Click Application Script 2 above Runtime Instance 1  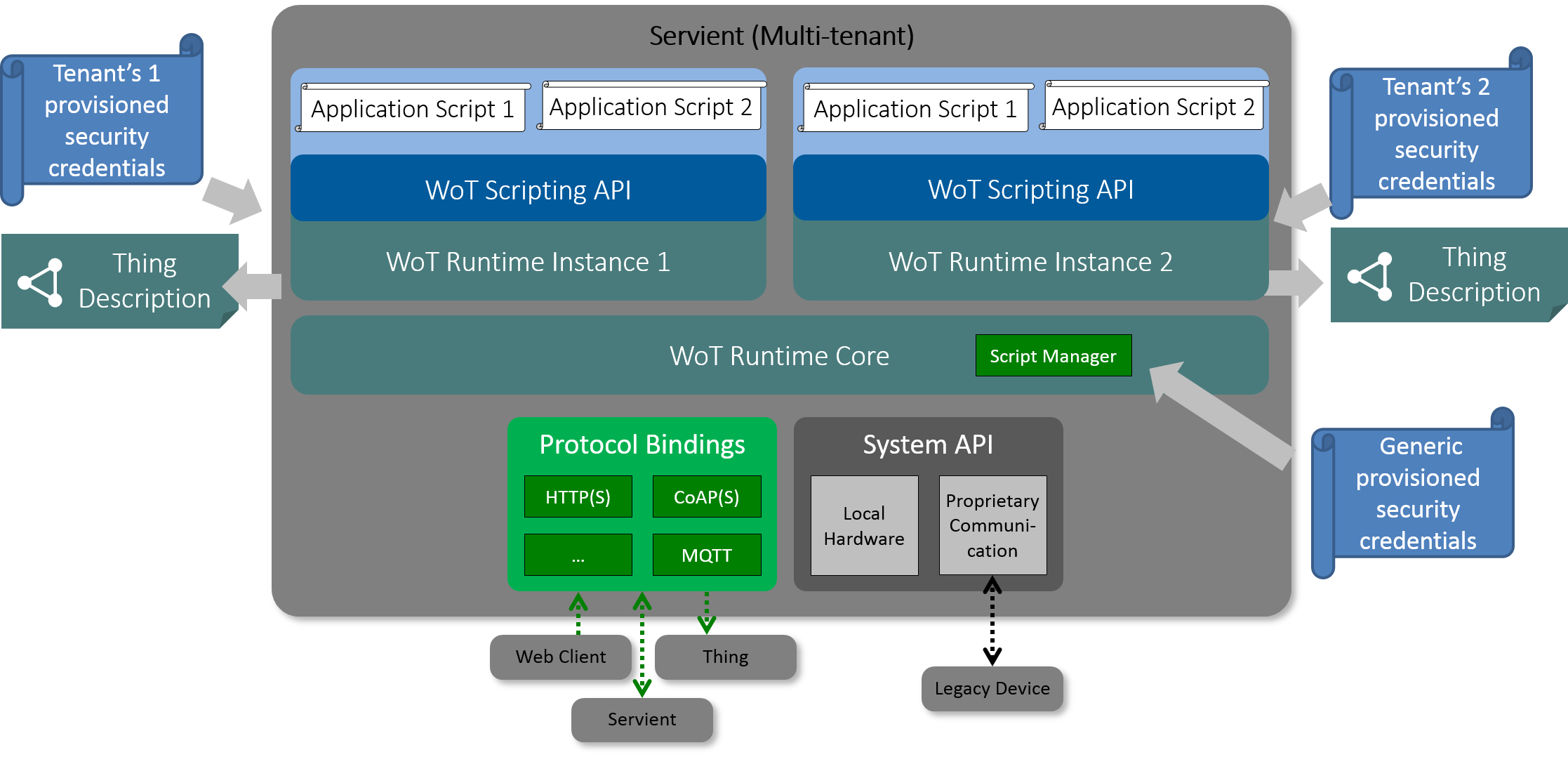pos(651,107)
